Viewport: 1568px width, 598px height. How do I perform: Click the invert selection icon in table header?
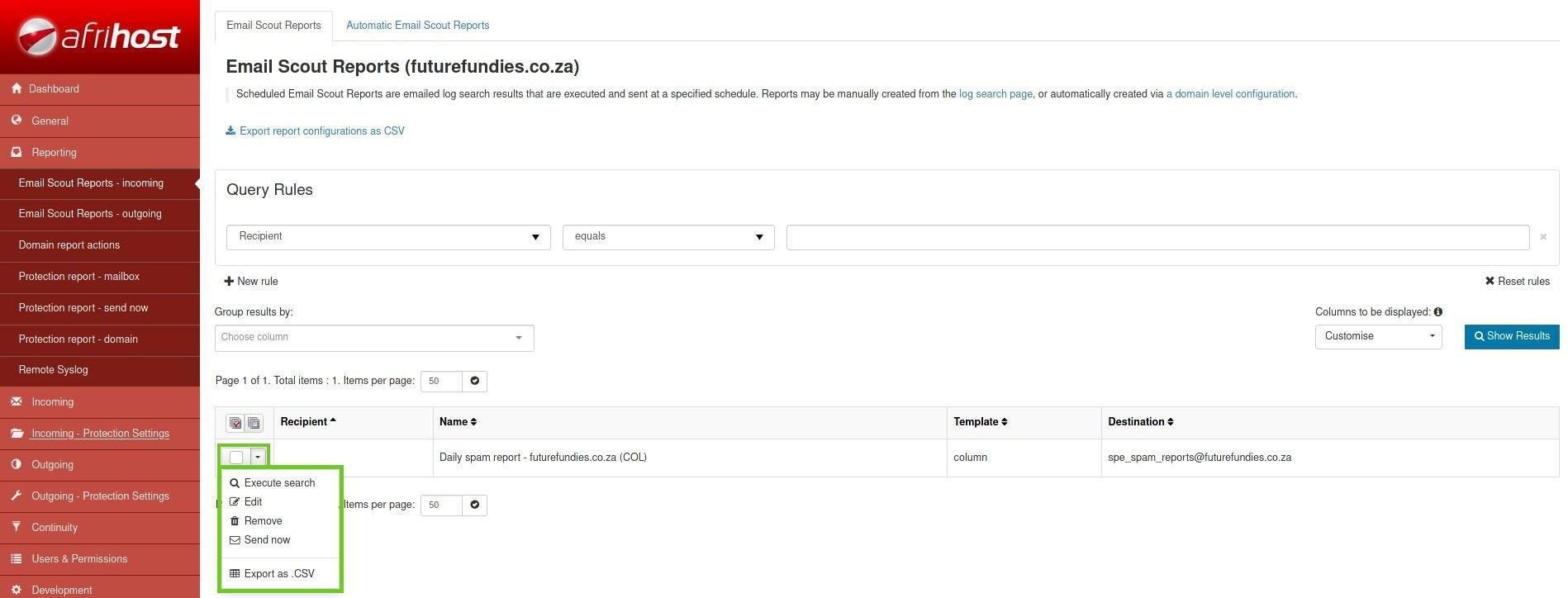[x=254, y=423]
